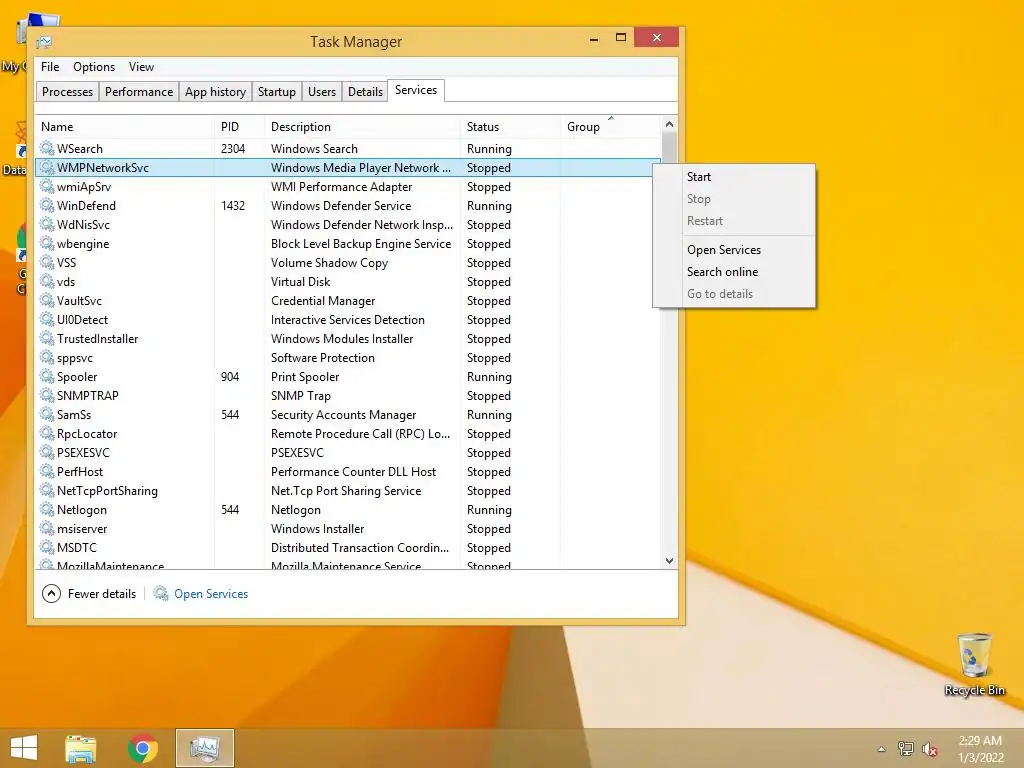Click the Task Manager title bar icon
Image resolution: width=1024 pixels, height=768 pixels.
point(44,42)
